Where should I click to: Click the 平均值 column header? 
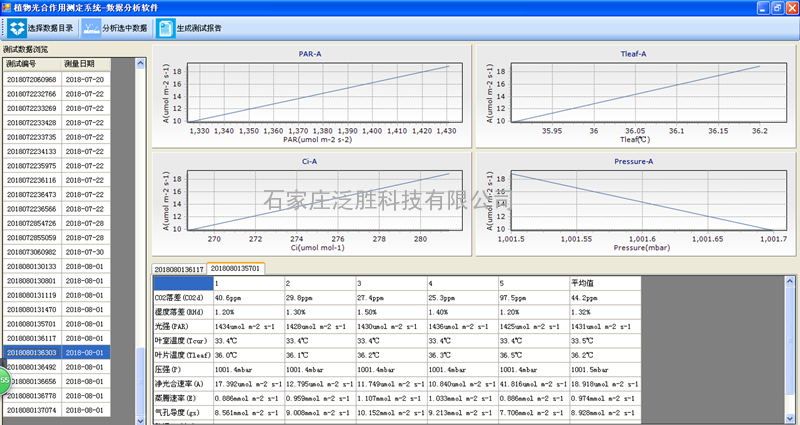click(605, 283)
